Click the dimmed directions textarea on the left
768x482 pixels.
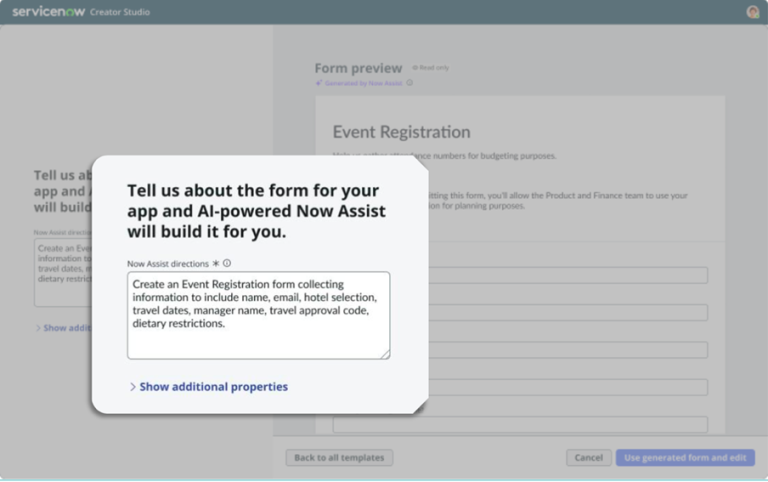pos(63,272)
